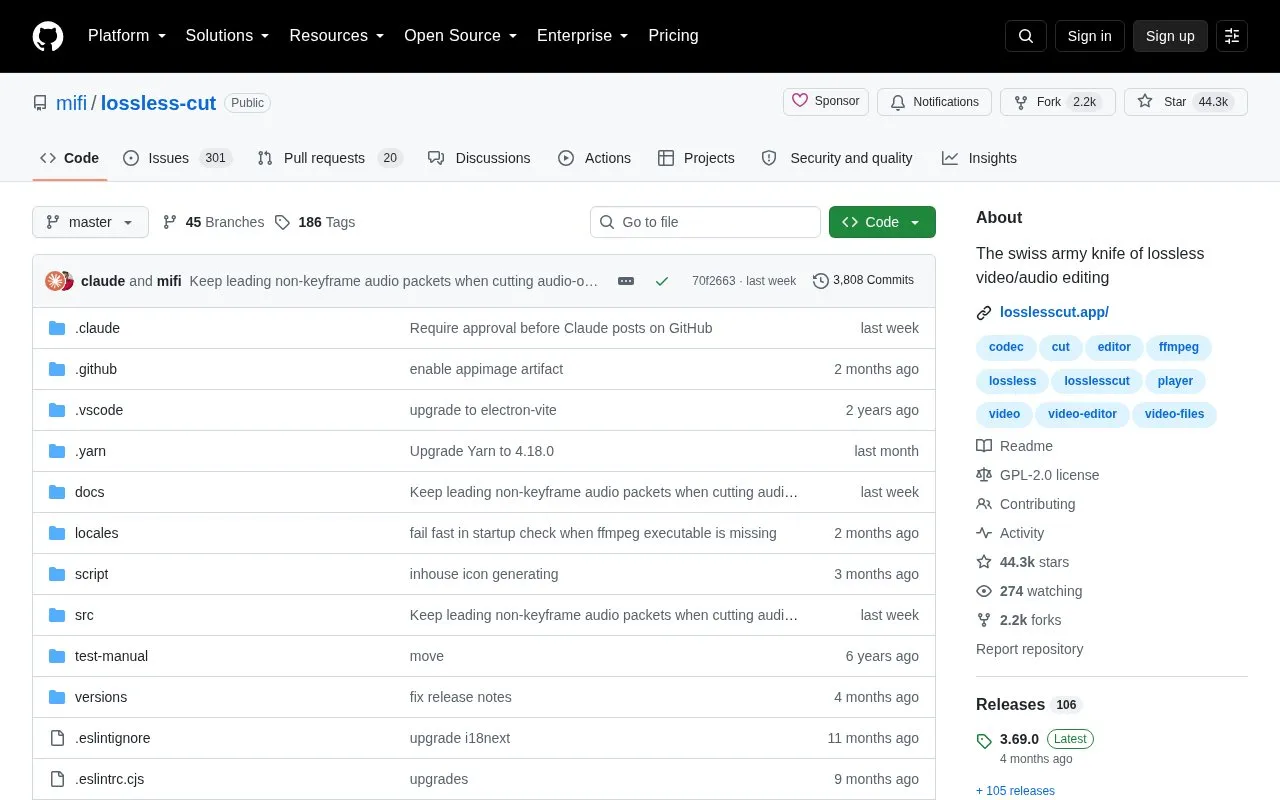The height and width of the screenshot is (800, 1280).
Task: Open the green Code dropdown
Action: pyautogui.click(x=882, y=222)
